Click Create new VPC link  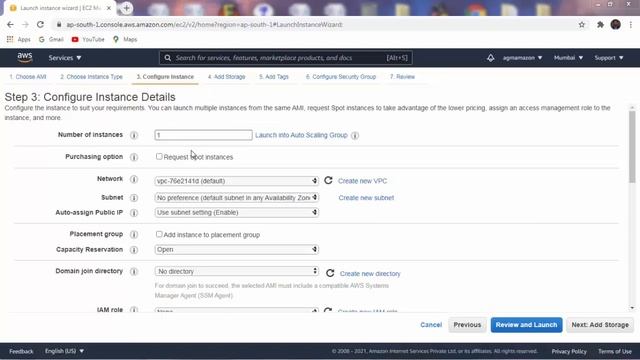point(362,181)
